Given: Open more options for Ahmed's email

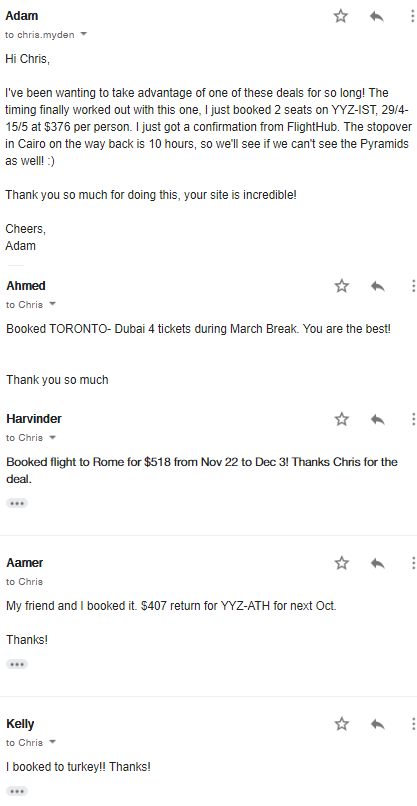Looking at the screenshot, I should click(x=413, y=286).
